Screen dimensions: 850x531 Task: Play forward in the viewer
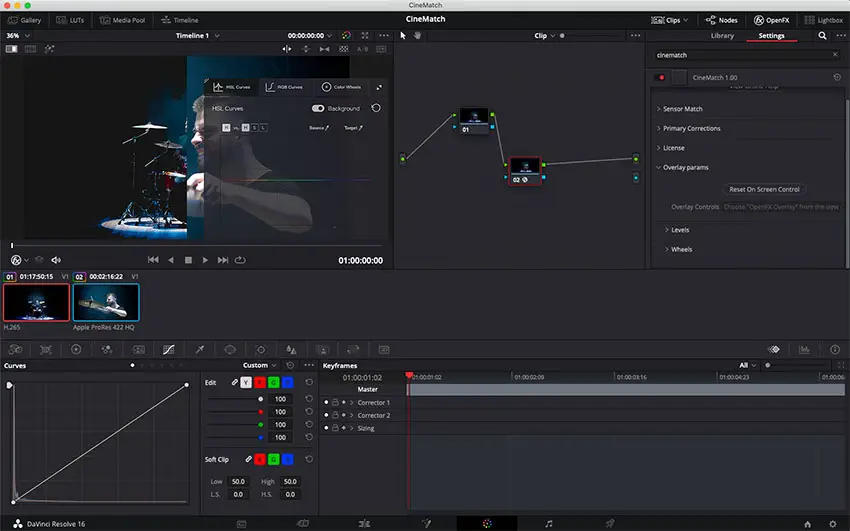tap(205, 260)
